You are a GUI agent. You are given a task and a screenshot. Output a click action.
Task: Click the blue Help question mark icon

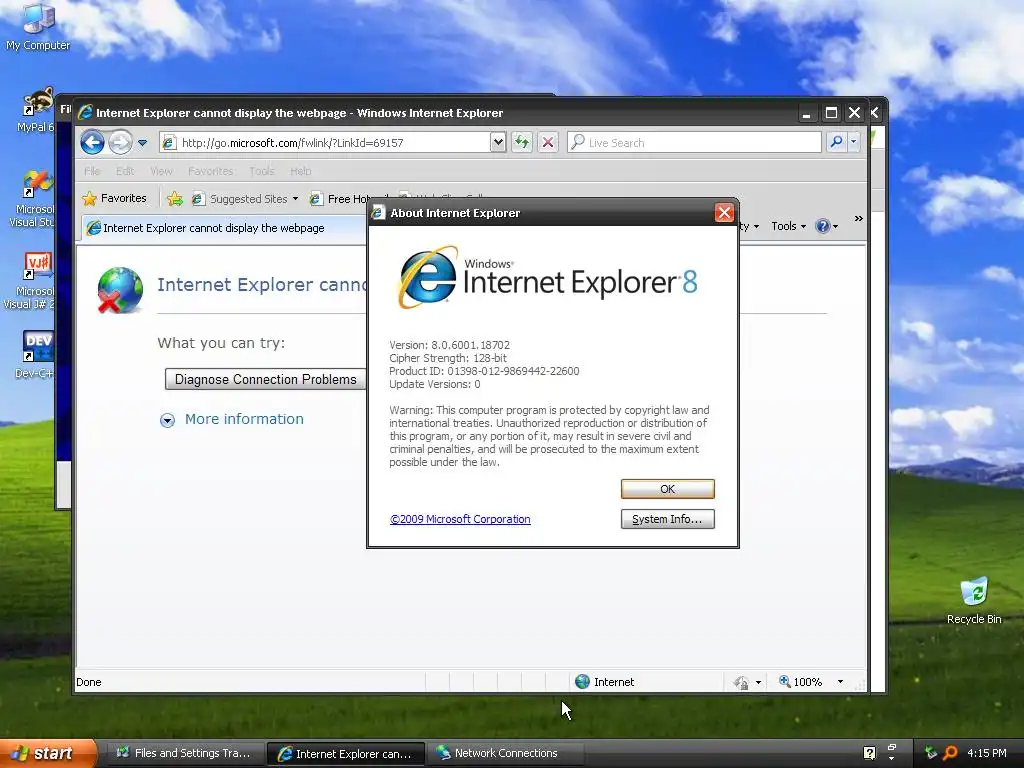[x=822, y=226]
